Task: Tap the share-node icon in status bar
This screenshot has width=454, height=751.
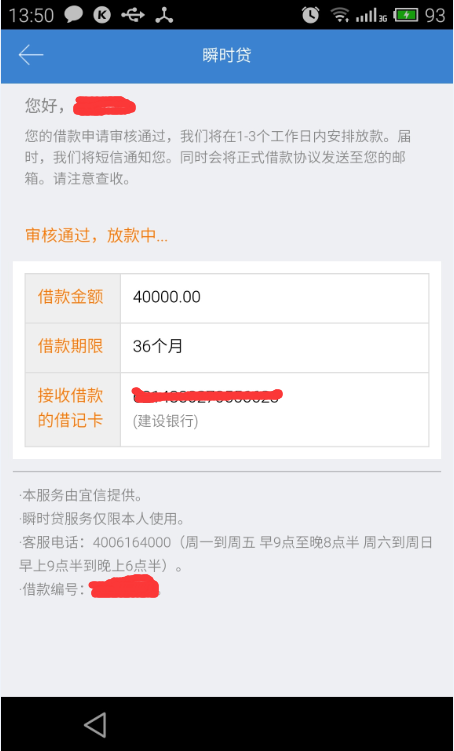Action: (x=164, y=15)
